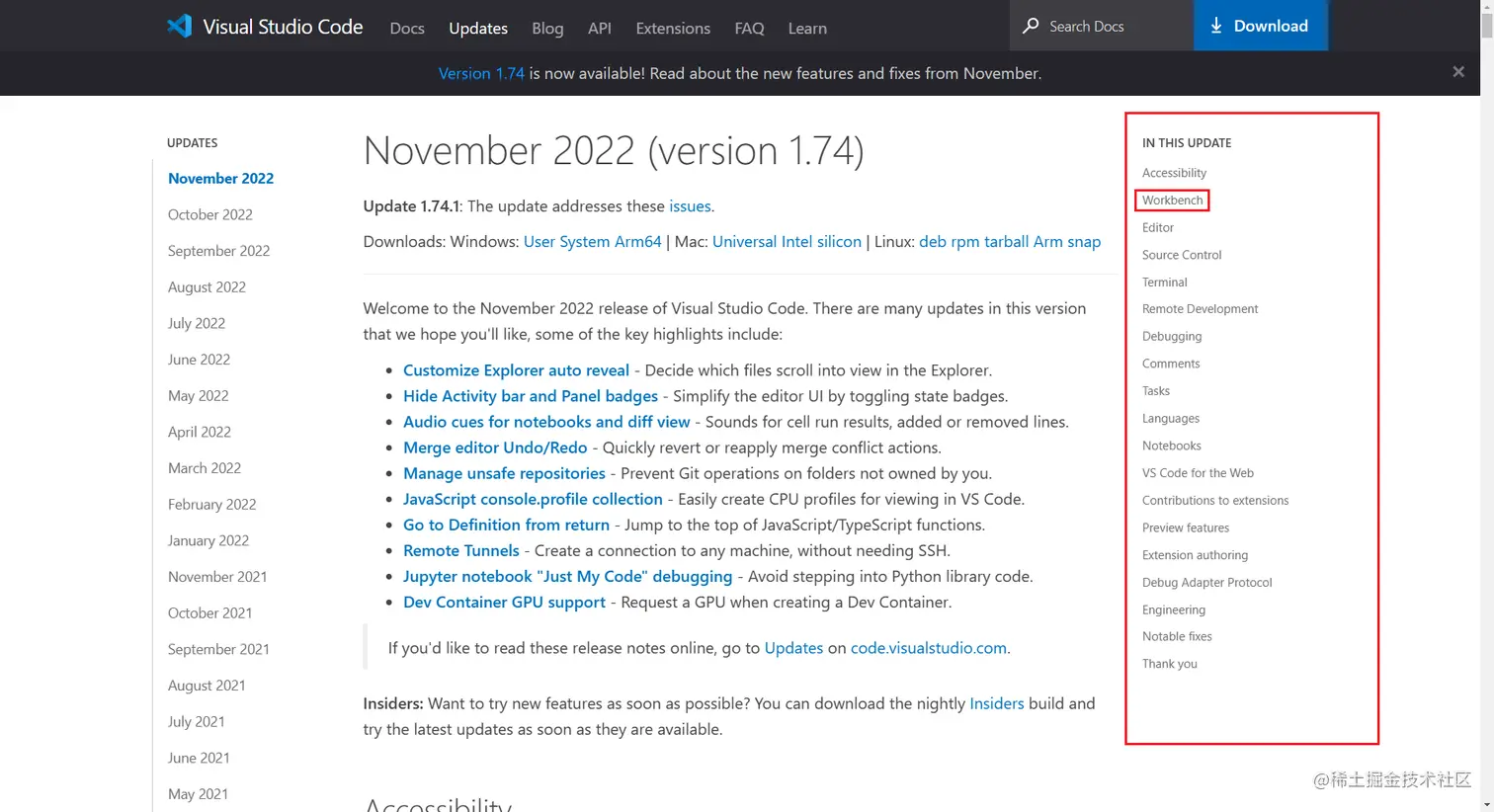Image resolution: width=1494 pixels, height=812 pixels.
Task: Select June 2022 in Updates list
Action: pyautogui.click(x=199, y=360)
